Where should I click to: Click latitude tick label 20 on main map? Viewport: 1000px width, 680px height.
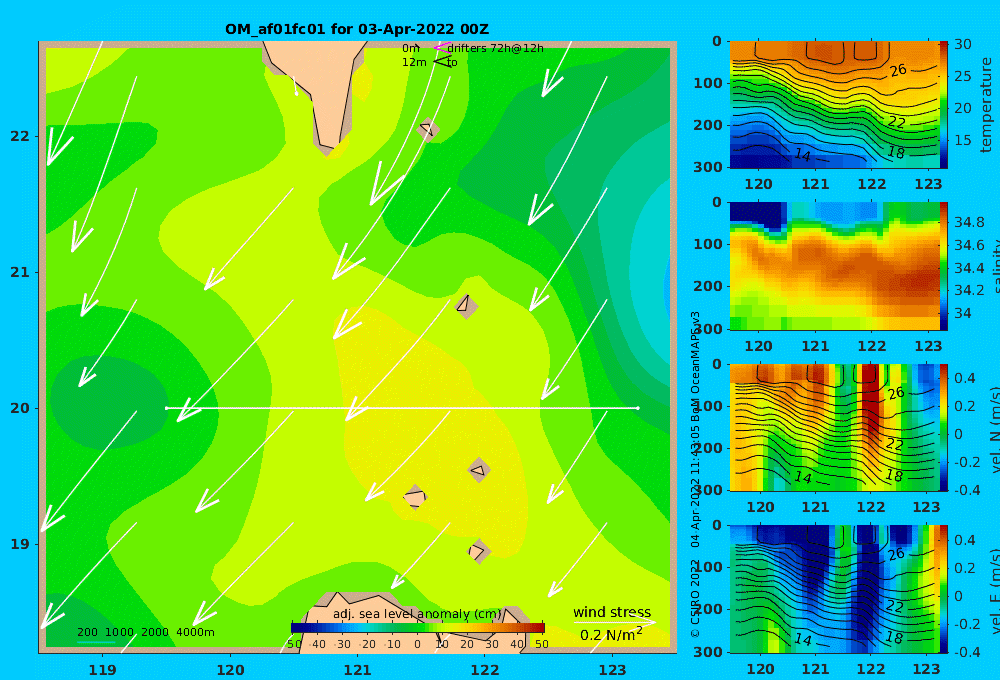click(x=20, y=408)
